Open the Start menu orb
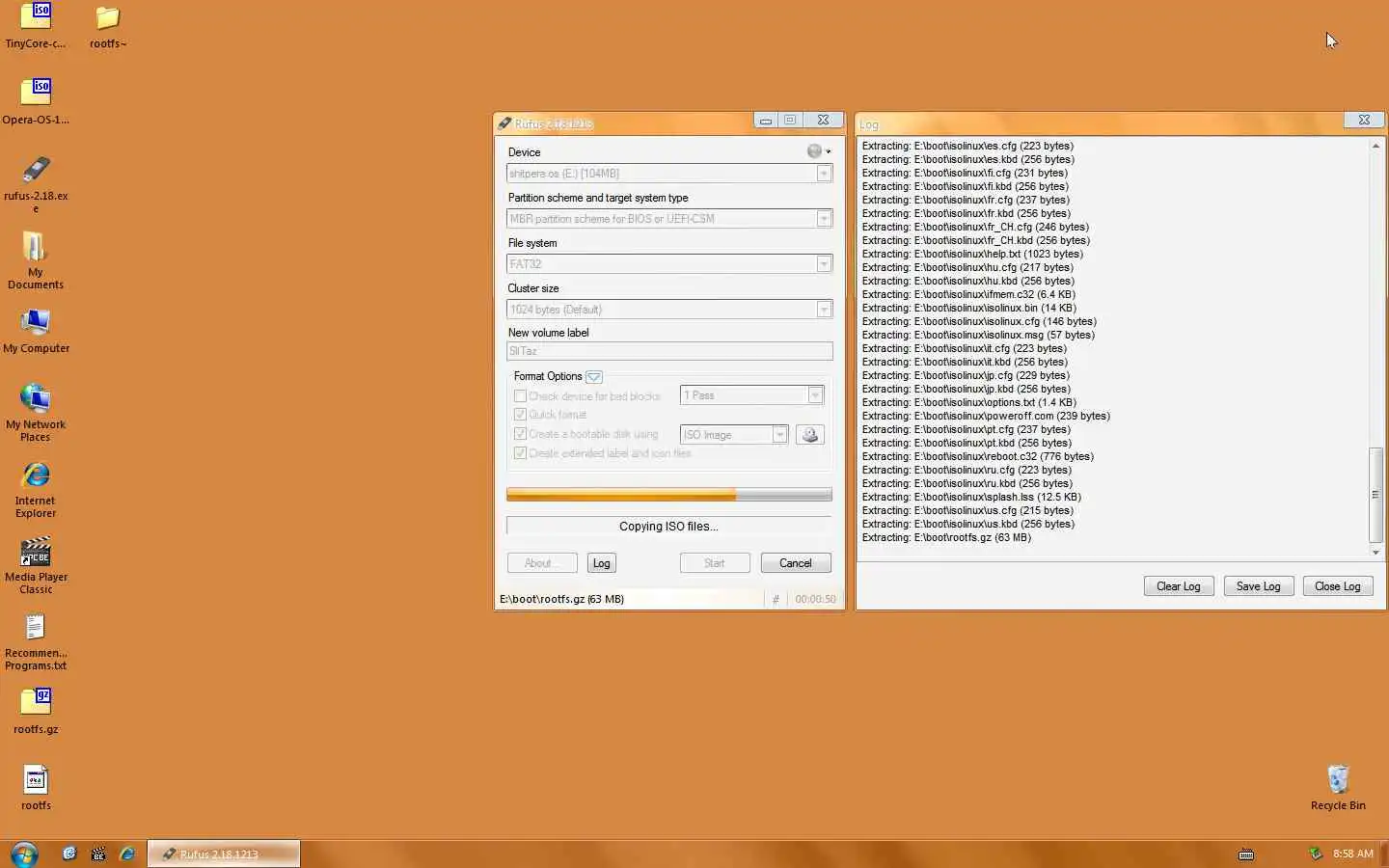This screenshot has width=1389, height=868. (x=24, y=854)
